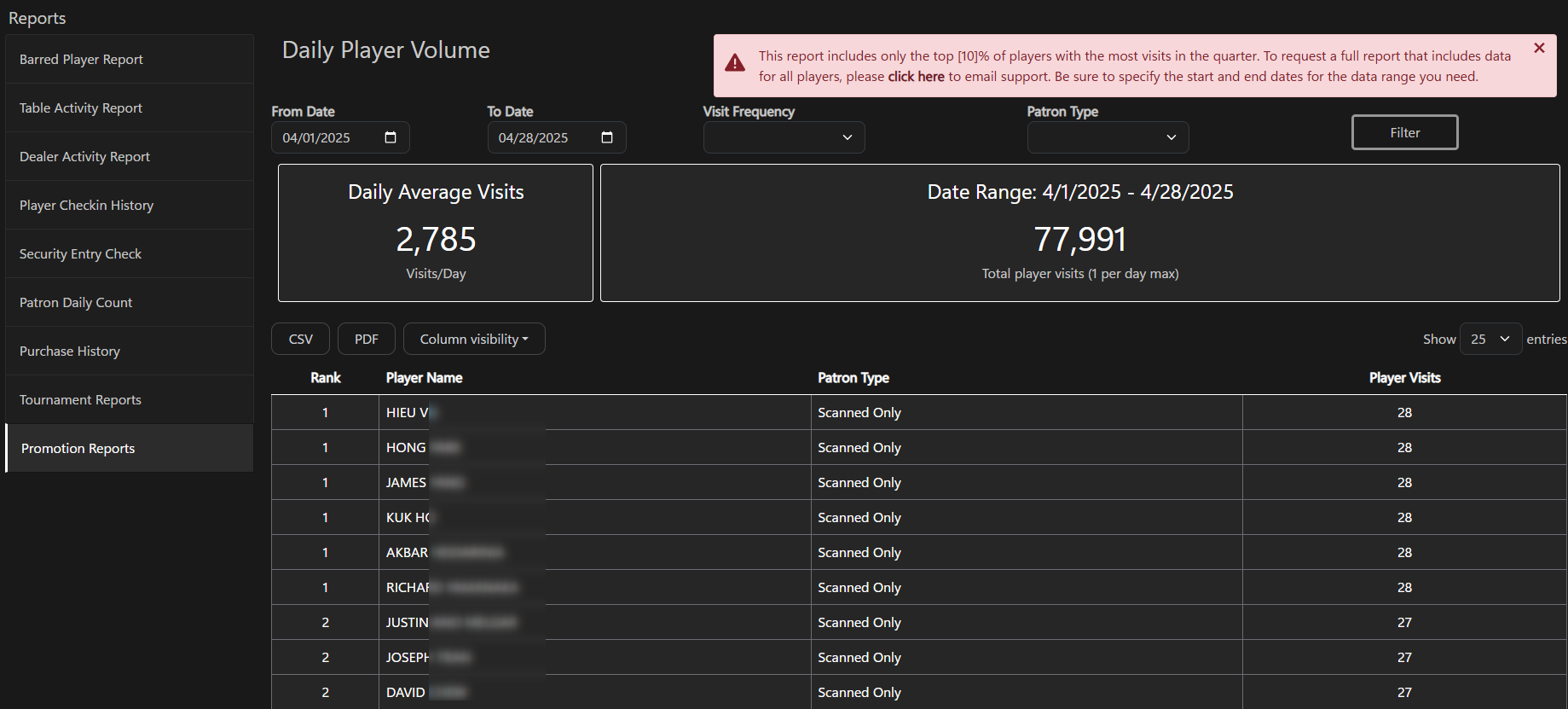Screen dimensions: 1568x709
Task: Open Player Checkin History
Action: (86, 205)
